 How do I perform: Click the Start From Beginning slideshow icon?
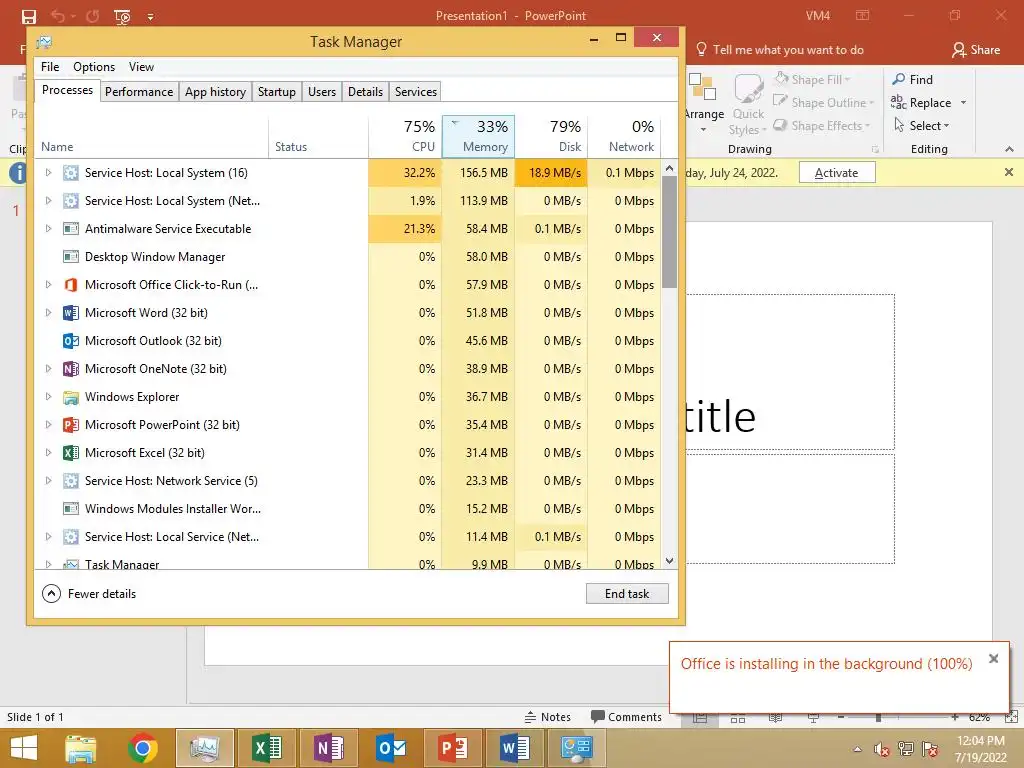coord(121,16)
